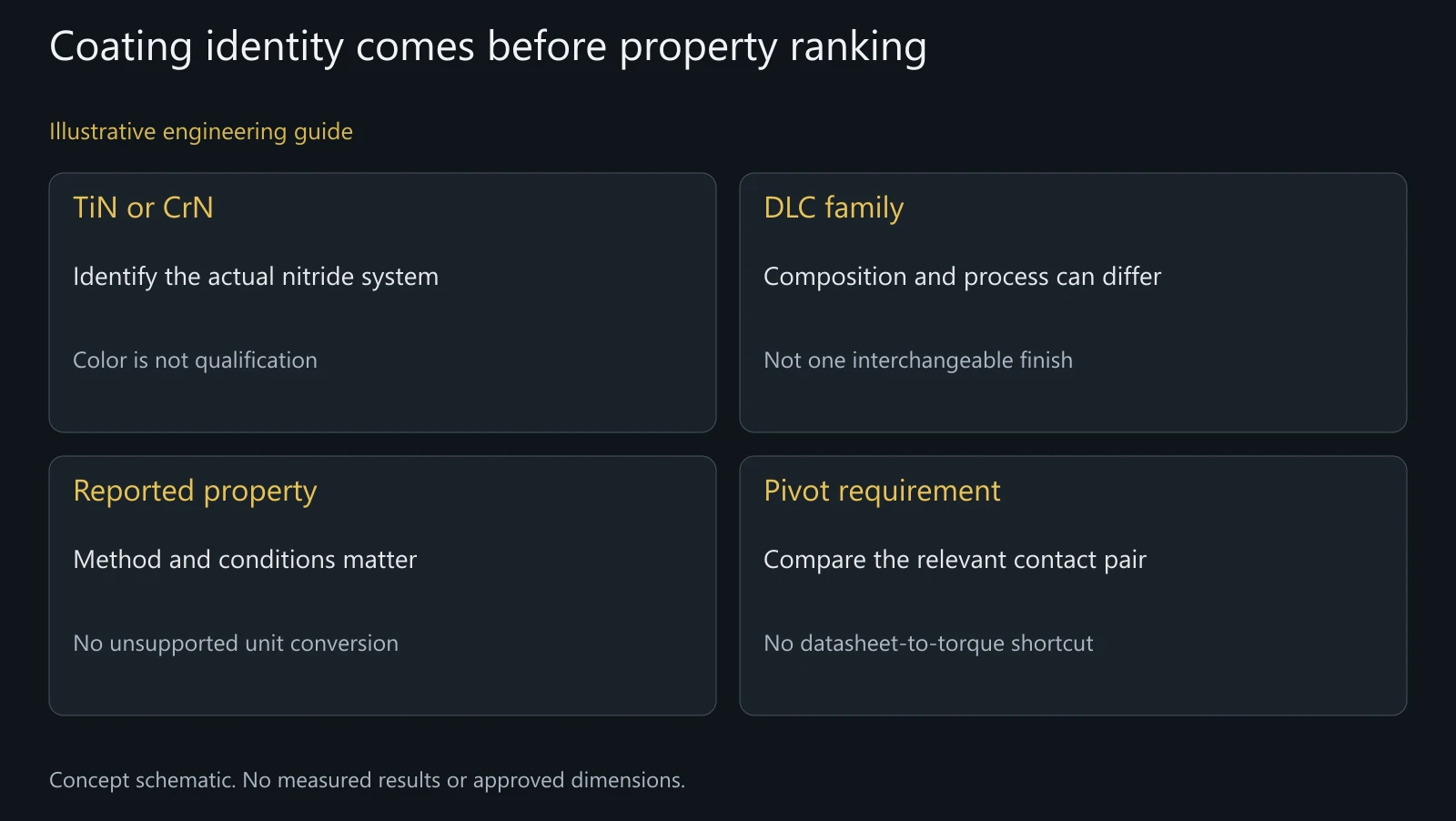Select 'Color is not qualification' note

point(195,360)
